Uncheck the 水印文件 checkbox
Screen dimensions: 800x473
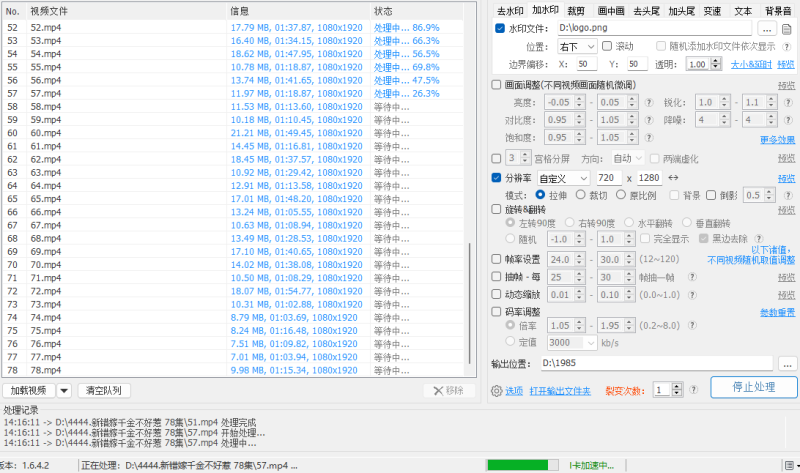[500, 29]
